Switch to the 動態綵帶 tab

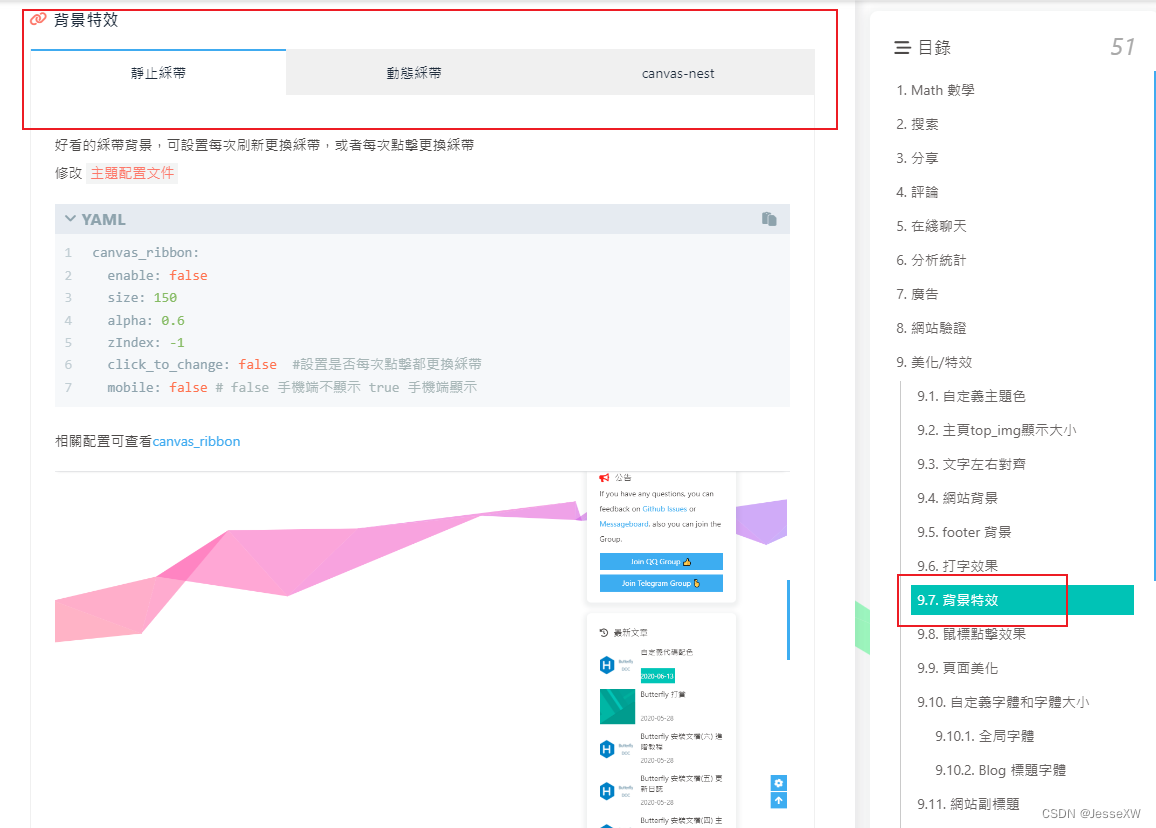coord(414,73)
